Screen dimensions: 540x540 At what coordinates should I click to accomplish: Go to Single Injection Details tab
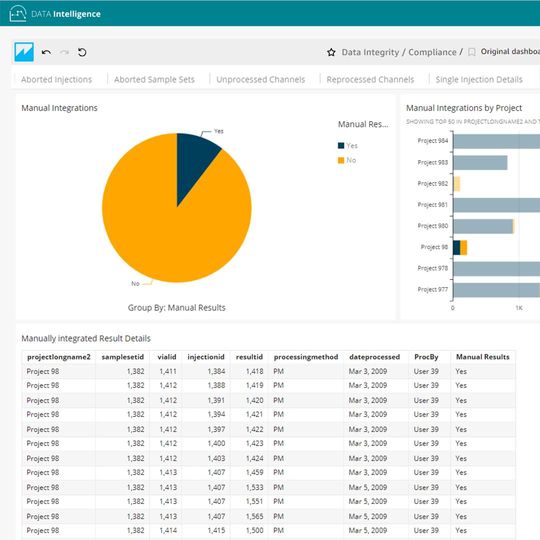pos(479,80)
